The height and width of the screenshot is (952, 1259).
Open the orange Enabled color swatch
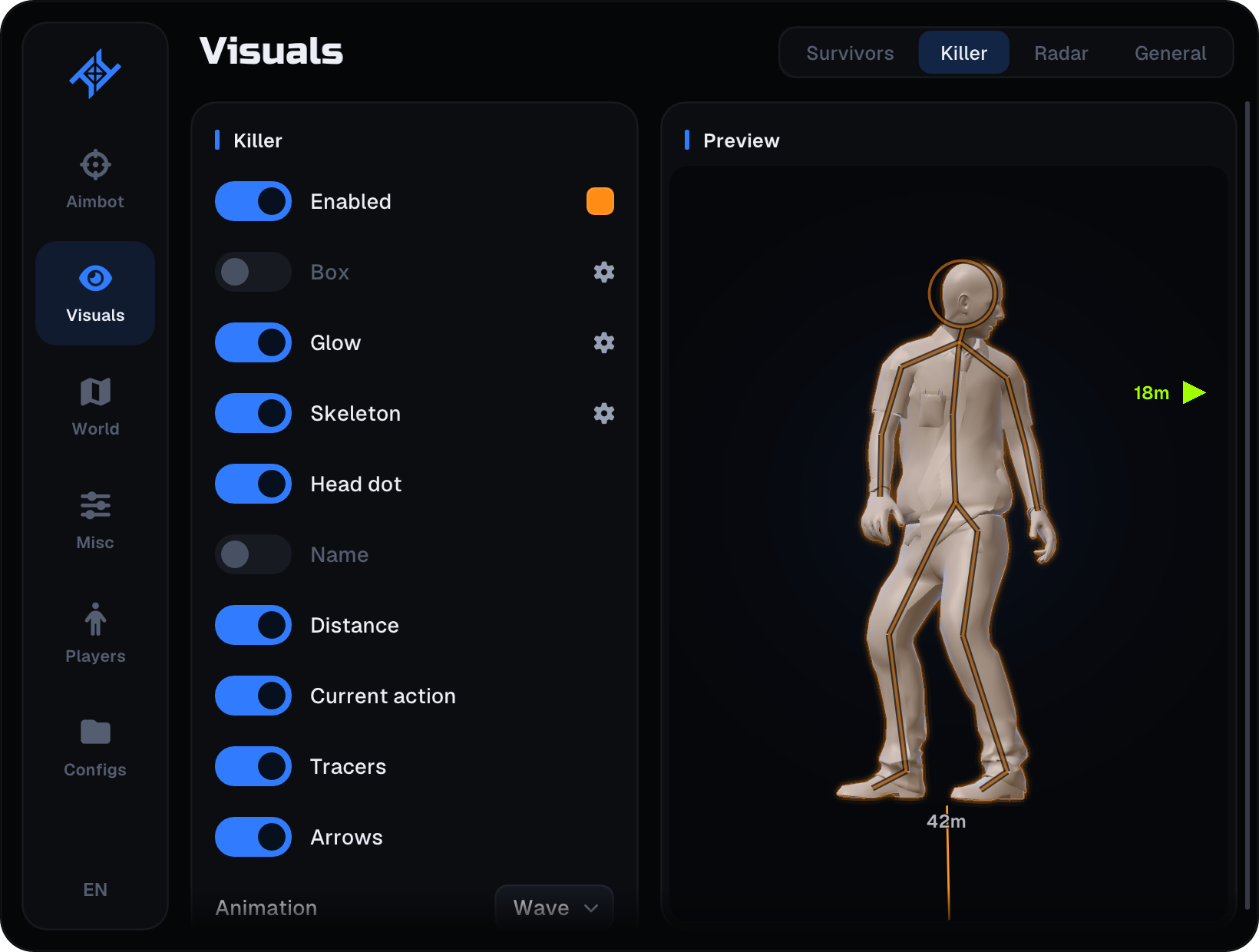(x=600, y=201)
